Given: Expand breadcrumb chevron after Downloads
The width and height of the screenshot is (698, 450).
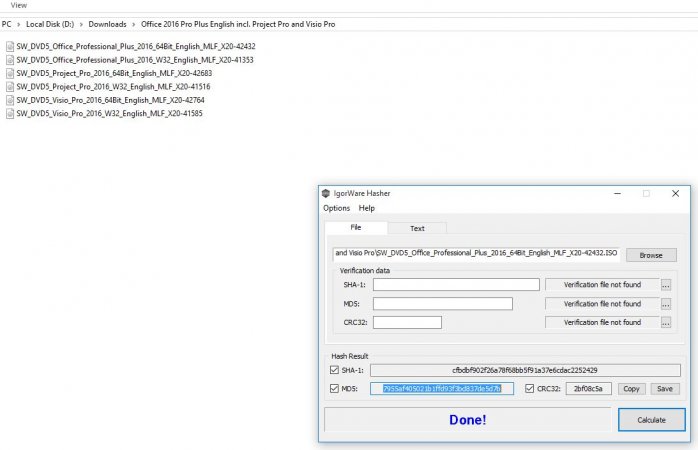Looking at the screenshot, I should (134, 24).
